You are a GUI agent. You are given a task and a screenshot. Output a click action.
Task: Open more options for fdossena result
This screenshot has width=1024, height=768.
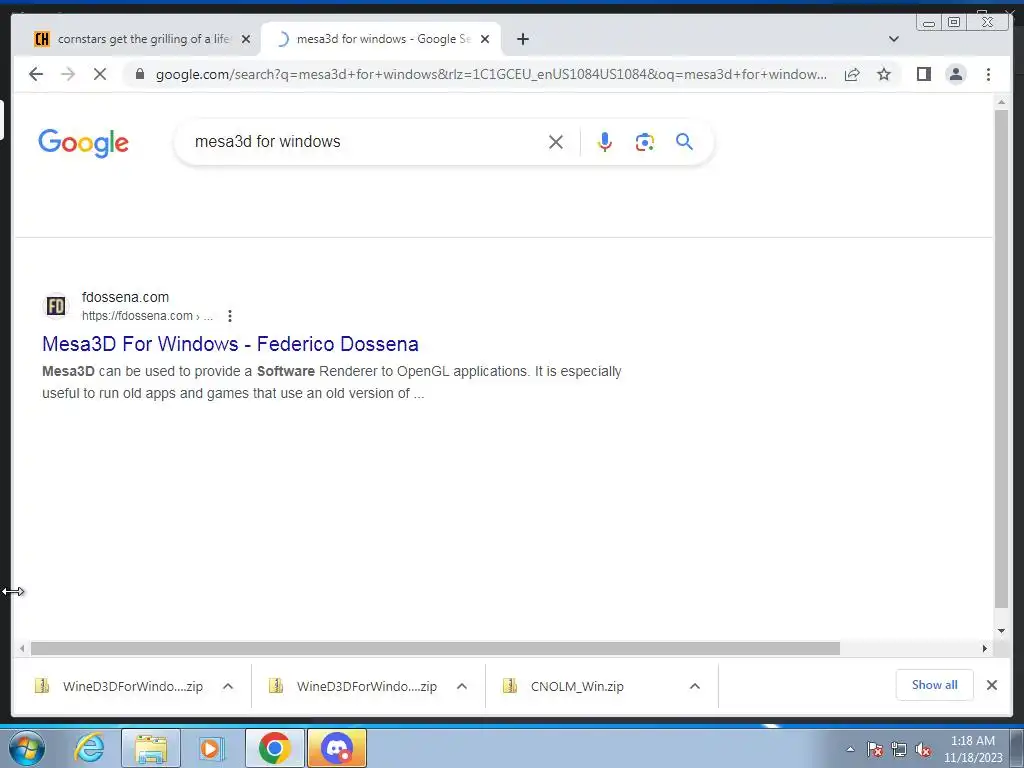[x=230, y=316]
